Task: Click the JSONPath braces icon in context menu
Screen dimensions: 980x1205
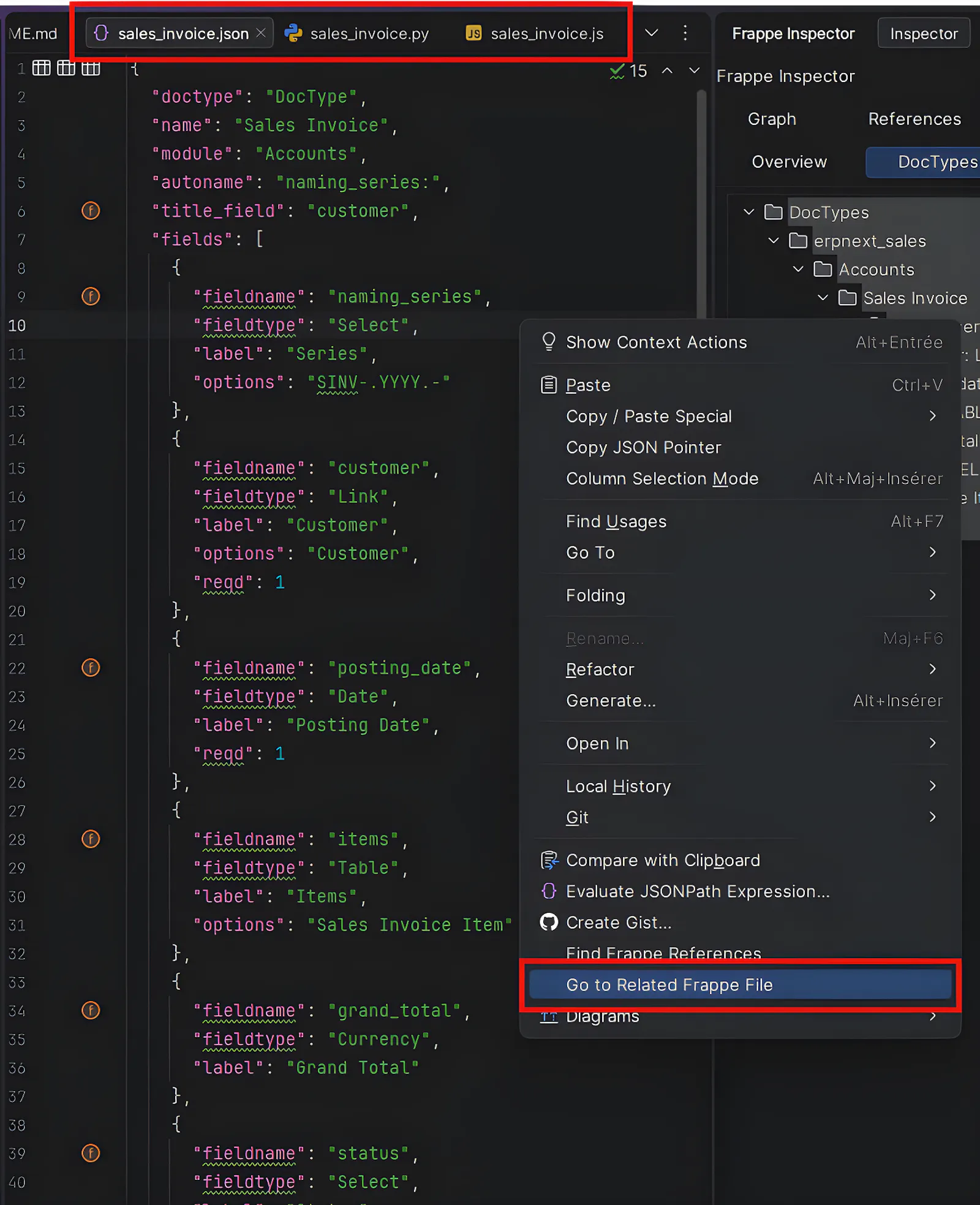Action: click(x=549, y=891)
